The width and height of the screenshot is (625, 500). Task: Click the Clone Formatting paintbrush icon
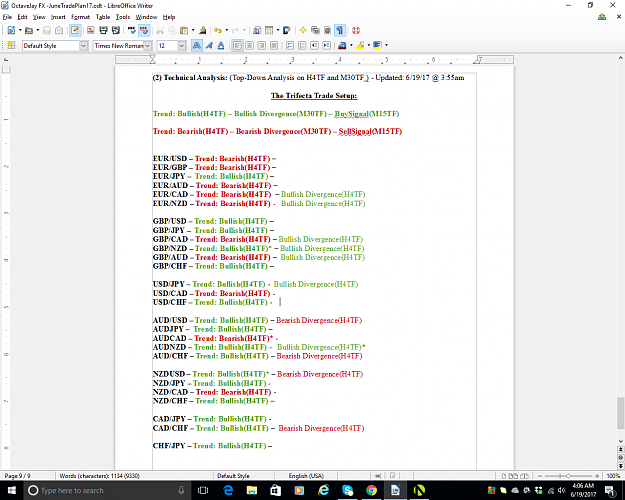tap(203, 30)
